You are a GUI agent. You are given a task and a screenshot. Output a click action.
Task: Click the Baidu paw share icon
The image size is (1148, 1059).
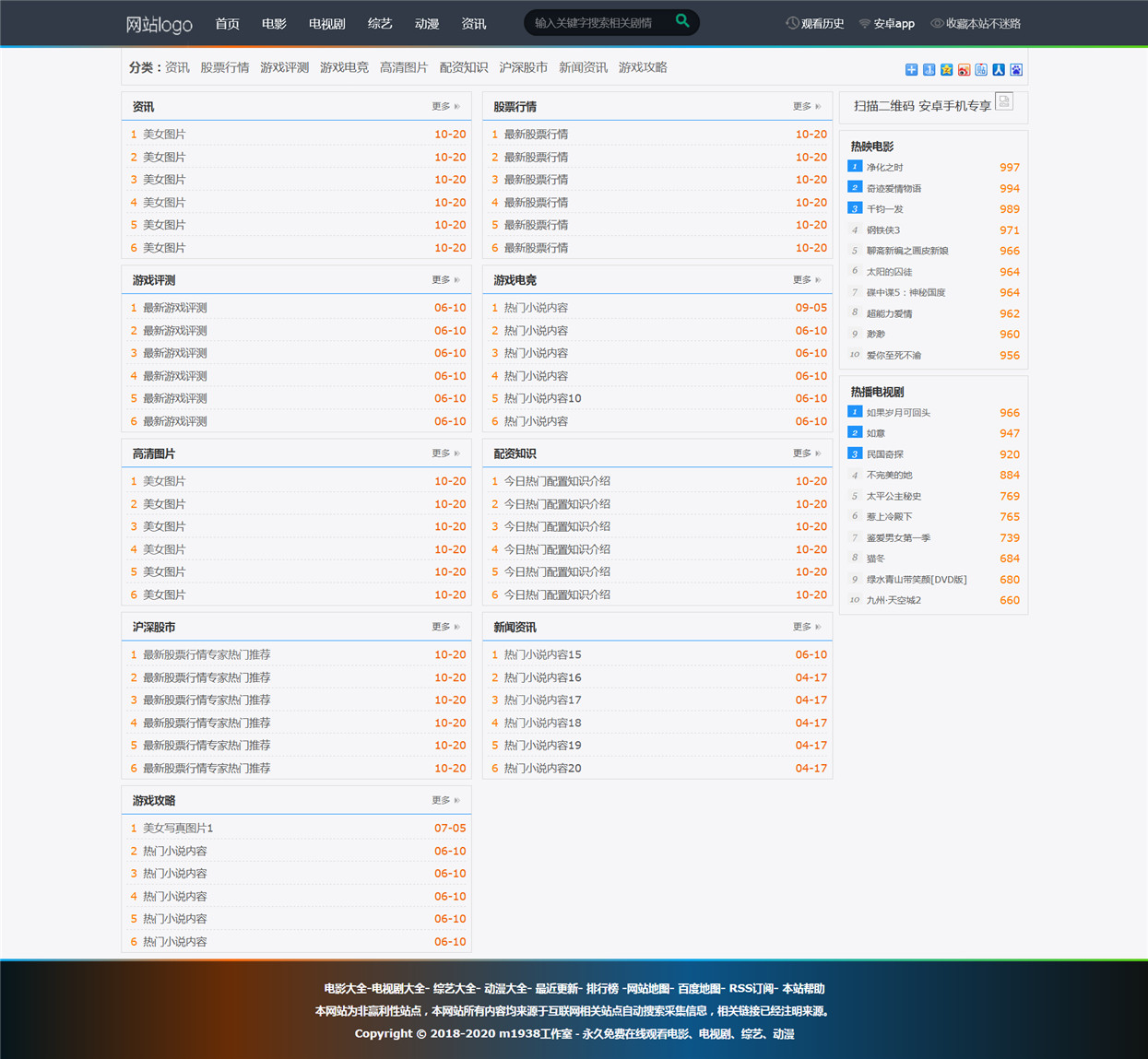click(1016, 69)
